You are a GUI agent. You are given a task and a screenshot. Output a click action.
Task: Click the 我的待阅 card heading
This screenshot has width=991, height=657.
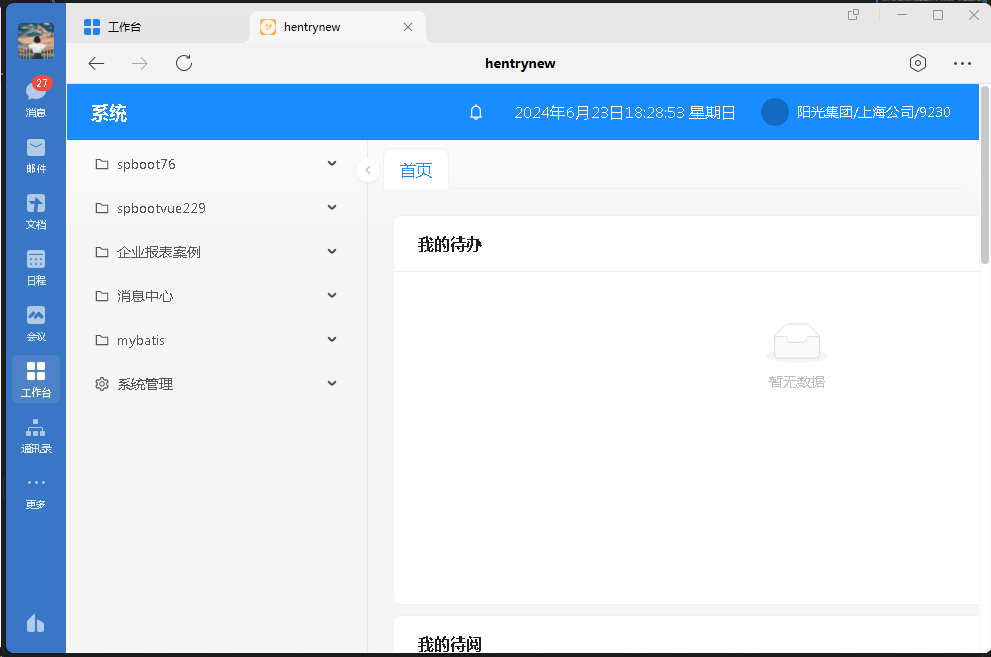pyautogui.click(x=449, y=644)
